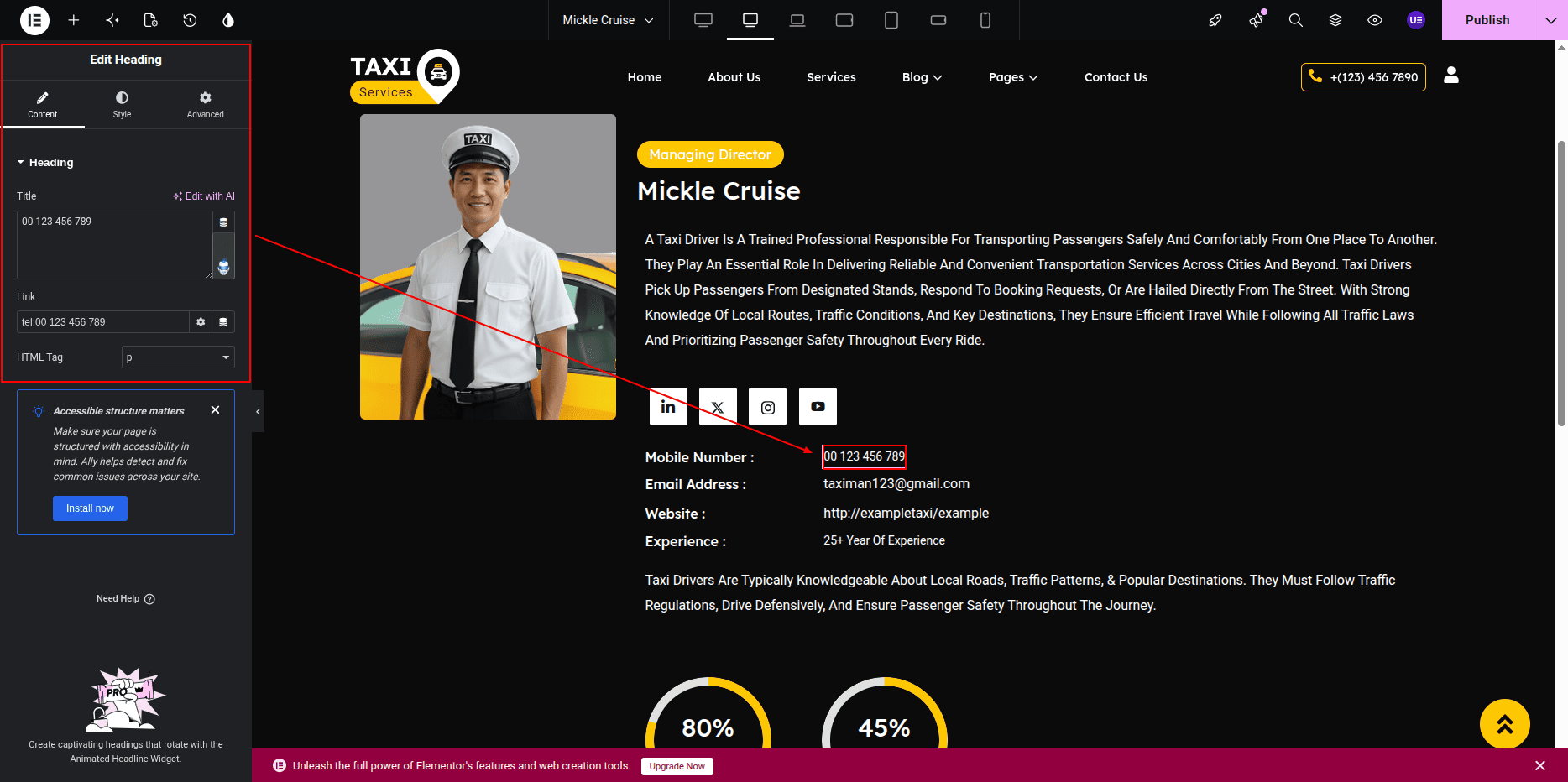The height and width of the screenshot is (782, 1568).
Task: Collapse the editor panel handle
Action: (x=258, y=411)
